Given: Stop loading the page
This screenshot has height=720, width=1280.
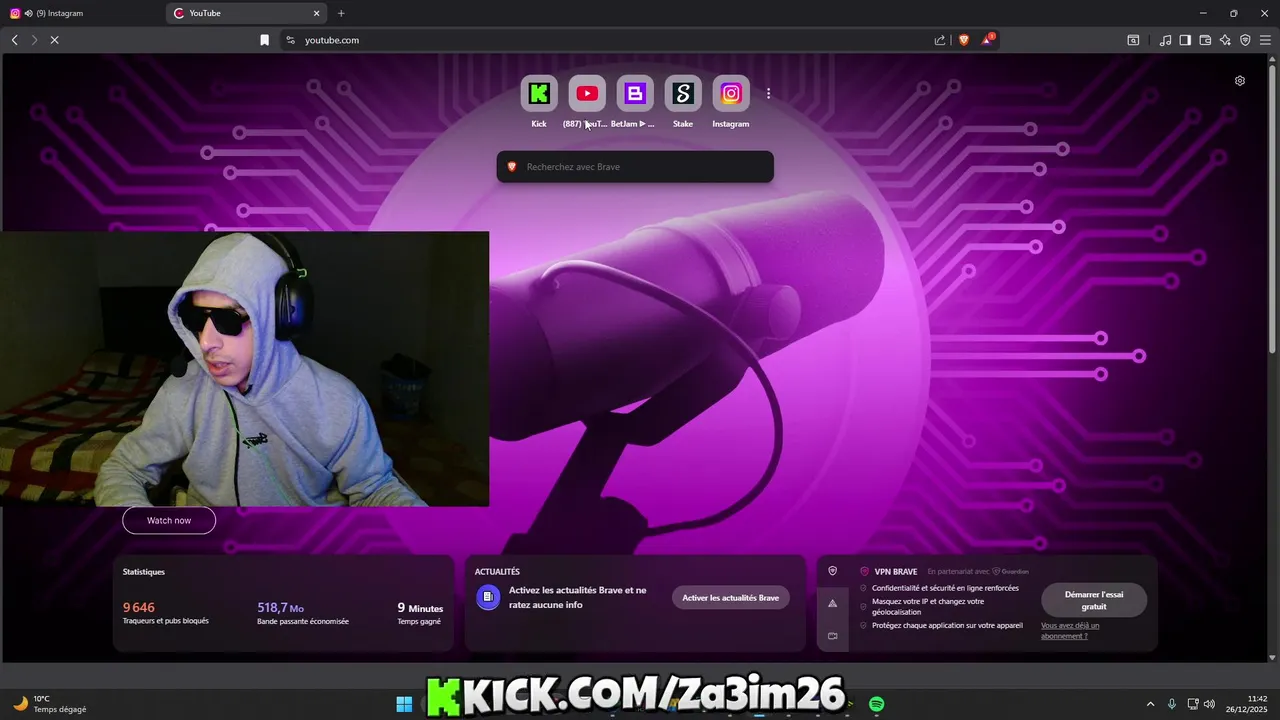Looking at the screenshot, I should pyautogui.click(x=55, y=40).
